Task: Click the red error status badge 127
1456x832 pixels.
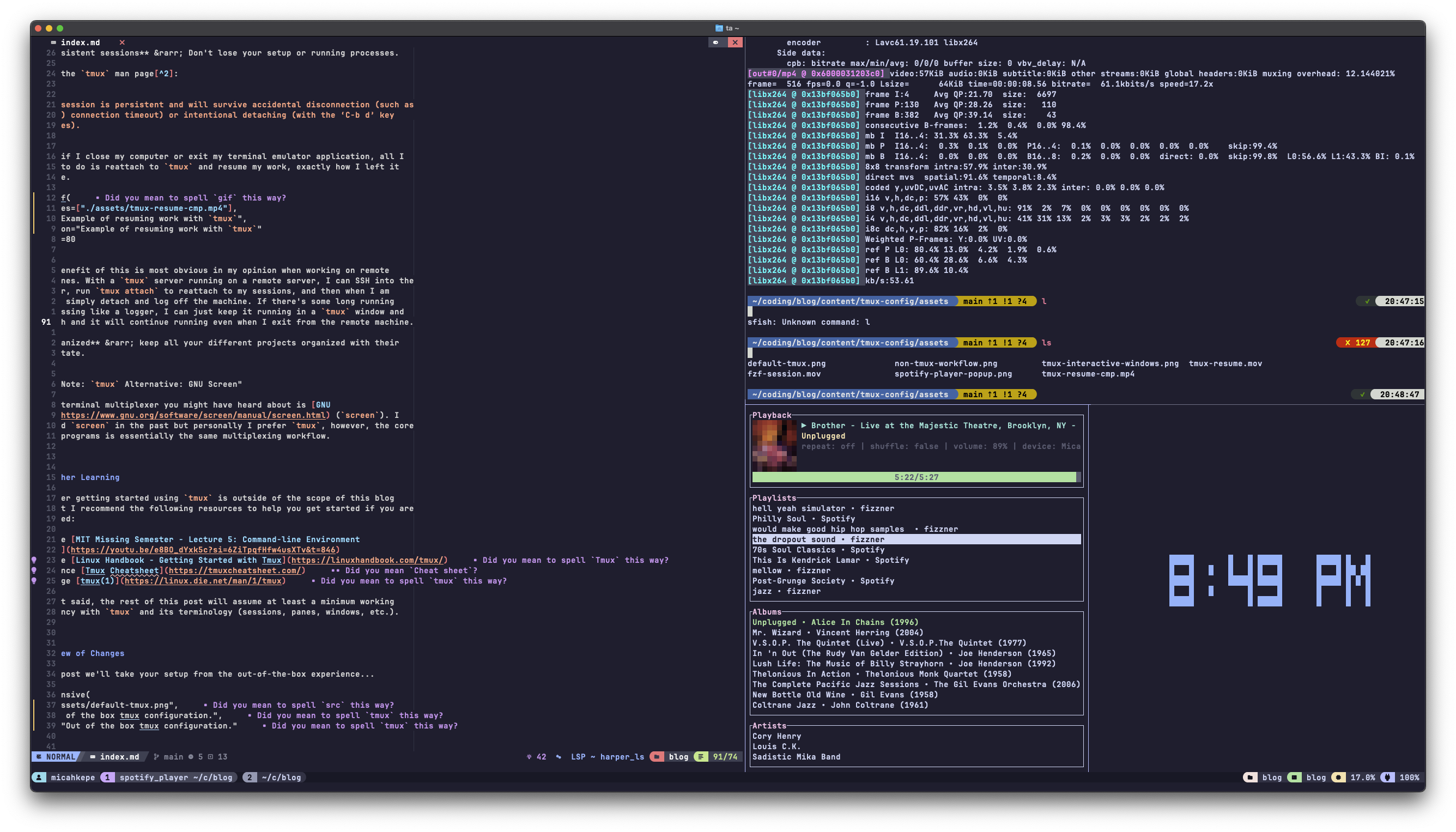Action: (1357, 342)
